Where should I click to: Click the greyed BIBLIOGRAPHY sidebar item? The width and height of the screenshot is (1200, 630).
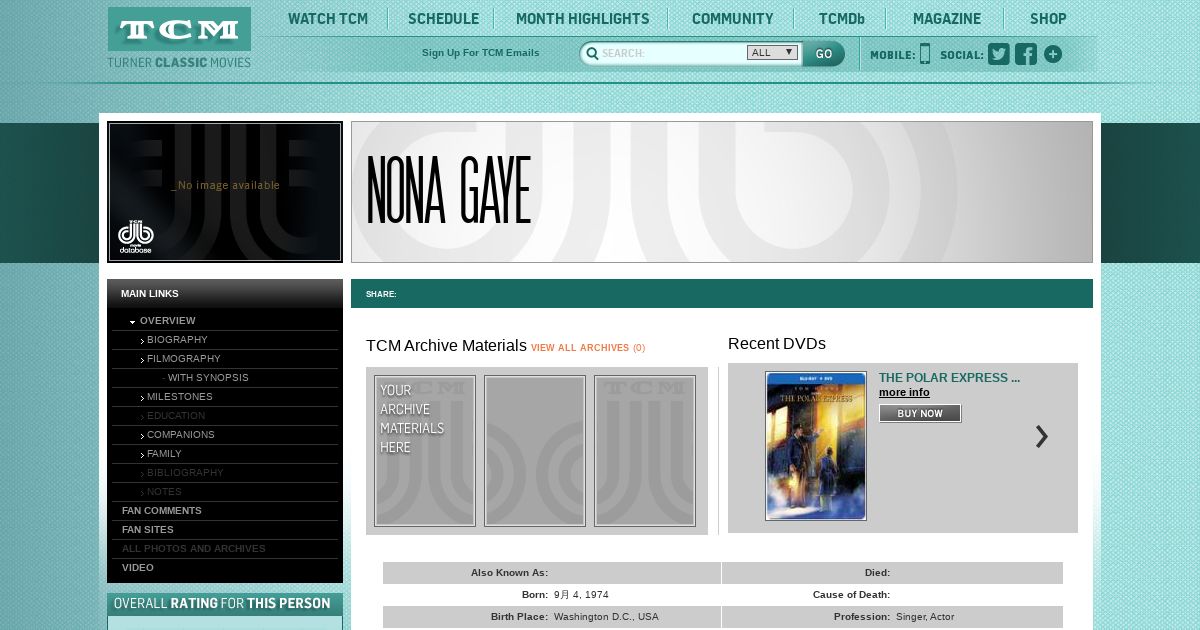point(185,473)
